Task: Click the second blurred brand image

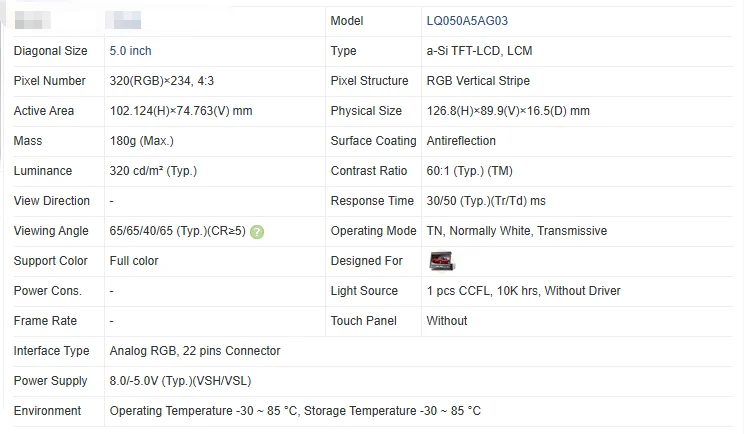Action: click(123, 21)
